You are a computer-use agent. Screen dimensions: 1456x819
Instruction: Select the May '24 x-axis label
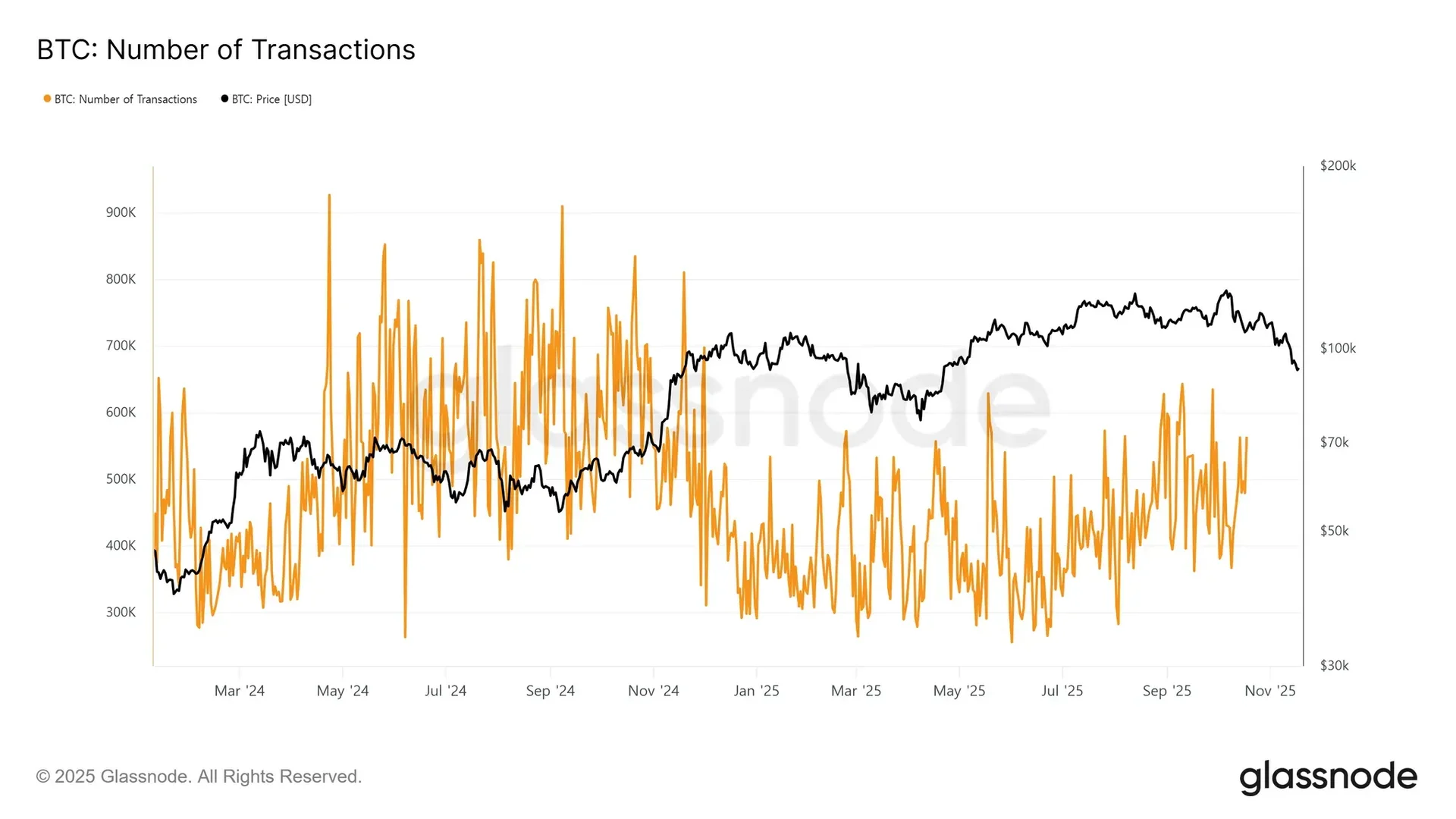click(x=343, y=691)
